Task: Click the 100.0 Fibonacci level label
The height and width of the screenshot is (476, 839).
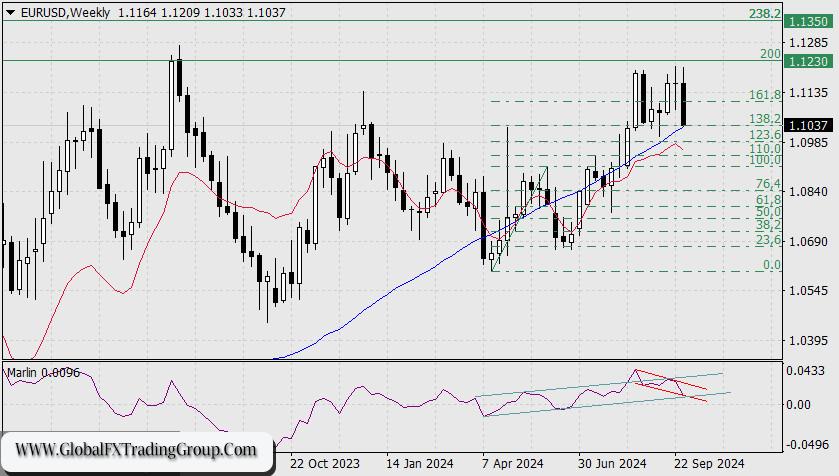Action: pyautogui.click(x=765, y=160)
